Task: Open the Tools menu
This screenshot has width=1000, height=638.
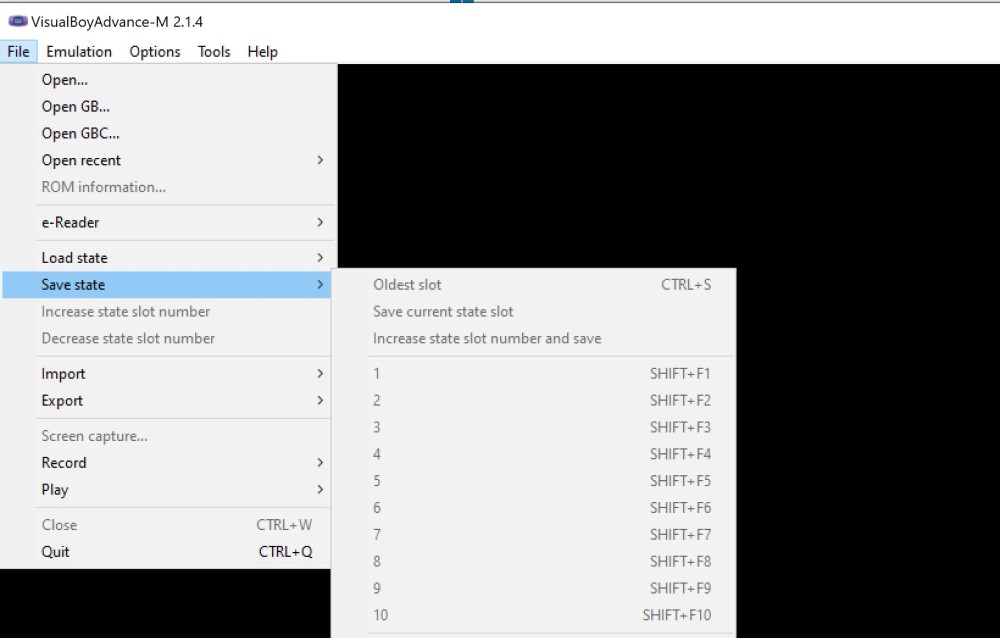Action: click(213, 51)
